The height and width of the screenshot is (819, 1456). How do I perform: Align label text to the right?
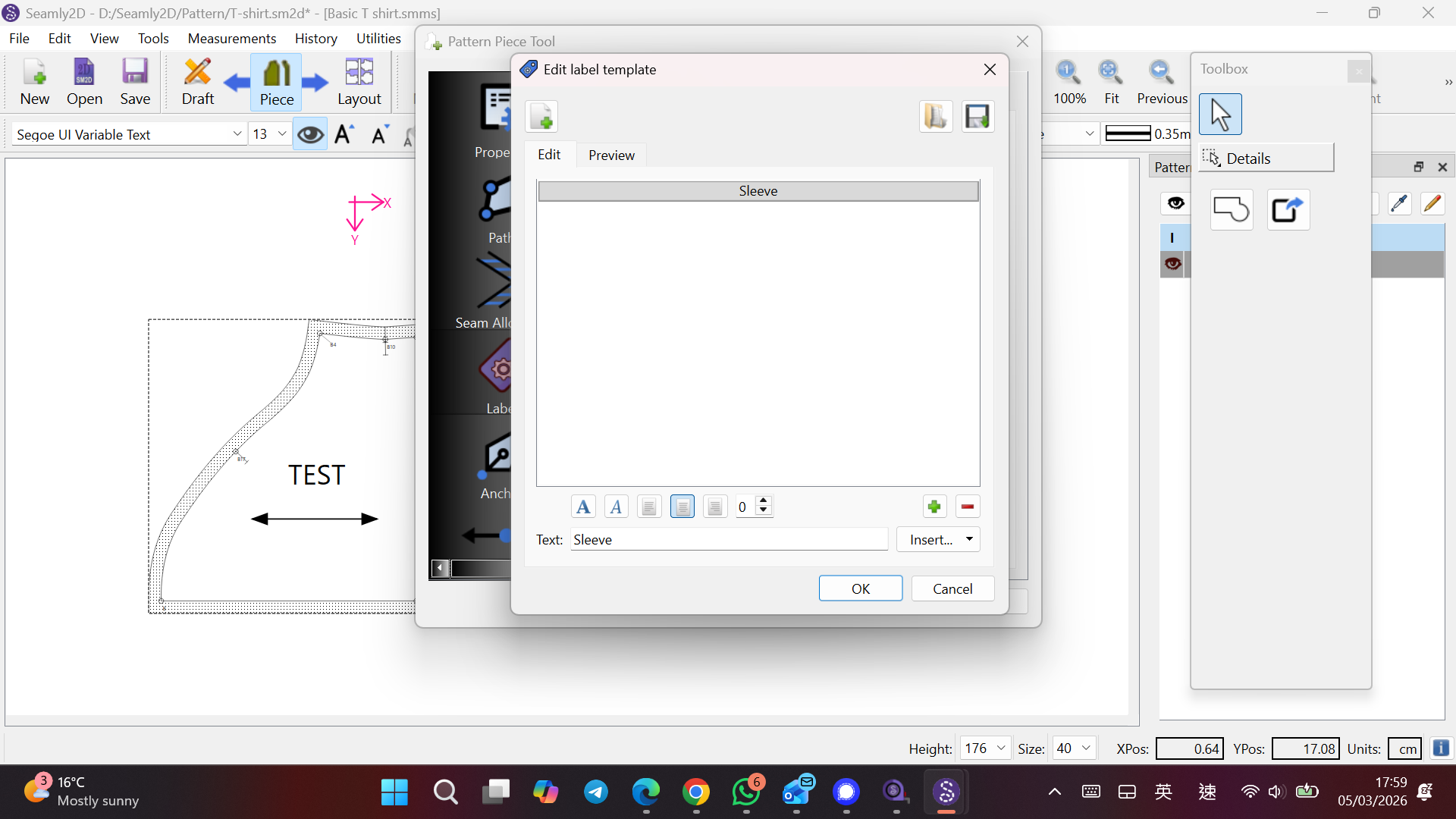pyautogui.click(x=715, y=507)
